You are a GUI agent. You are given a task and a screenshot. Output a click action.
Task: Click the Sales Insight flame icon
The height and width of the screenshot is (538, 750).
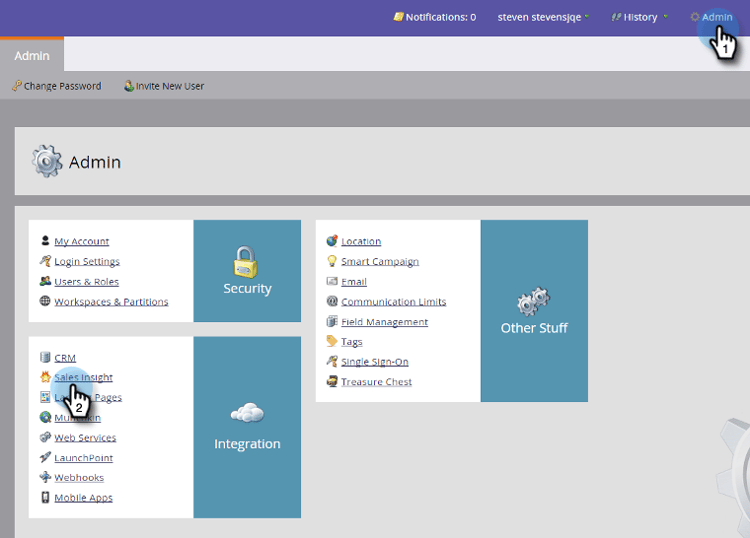pyautogui.click(x=45, y=377)
